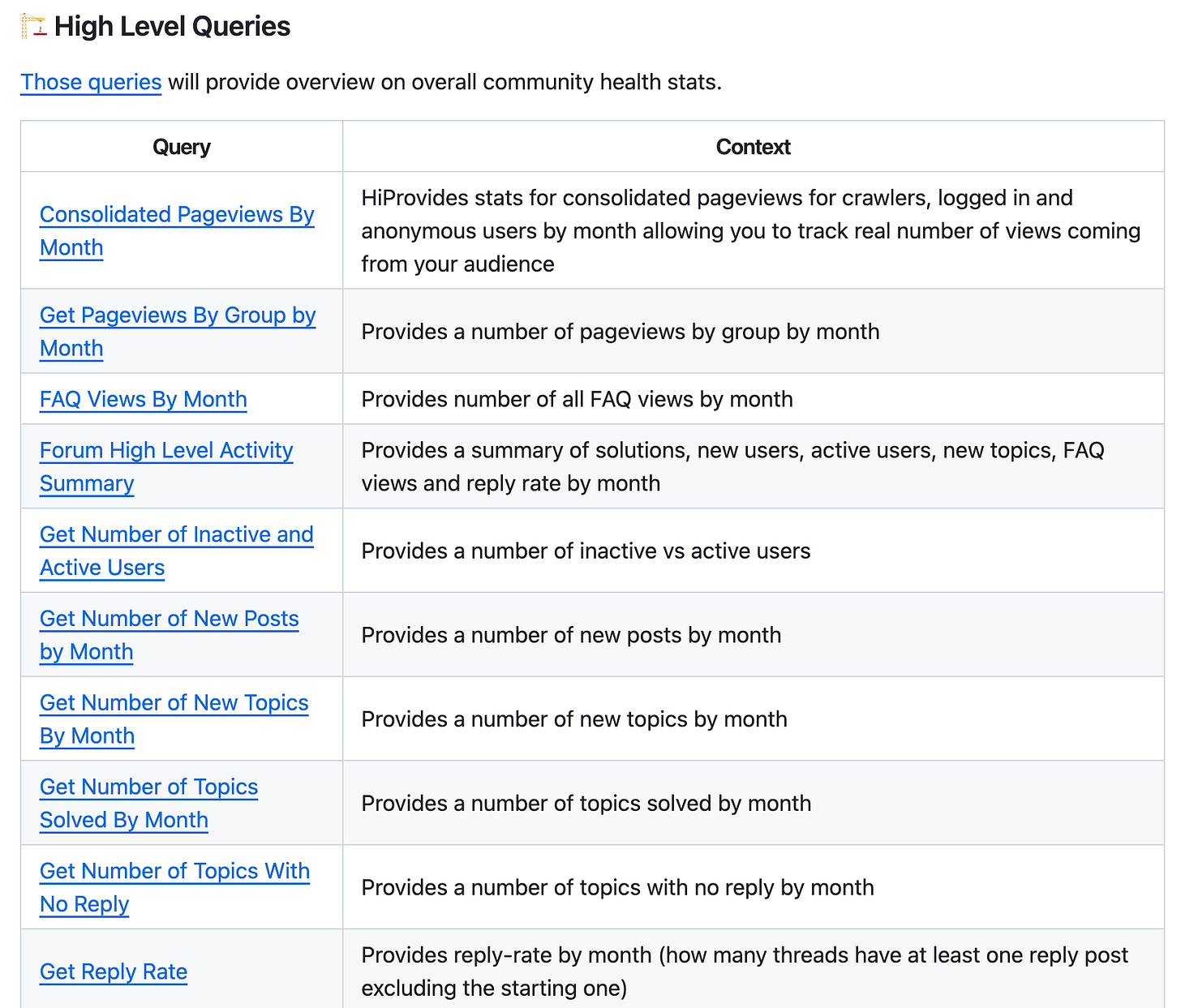Screen dimensions: 1181x1008
Task: Open Get Number of Inactive and Active Users
Action: pyautogui.click(x=177, y=551)
